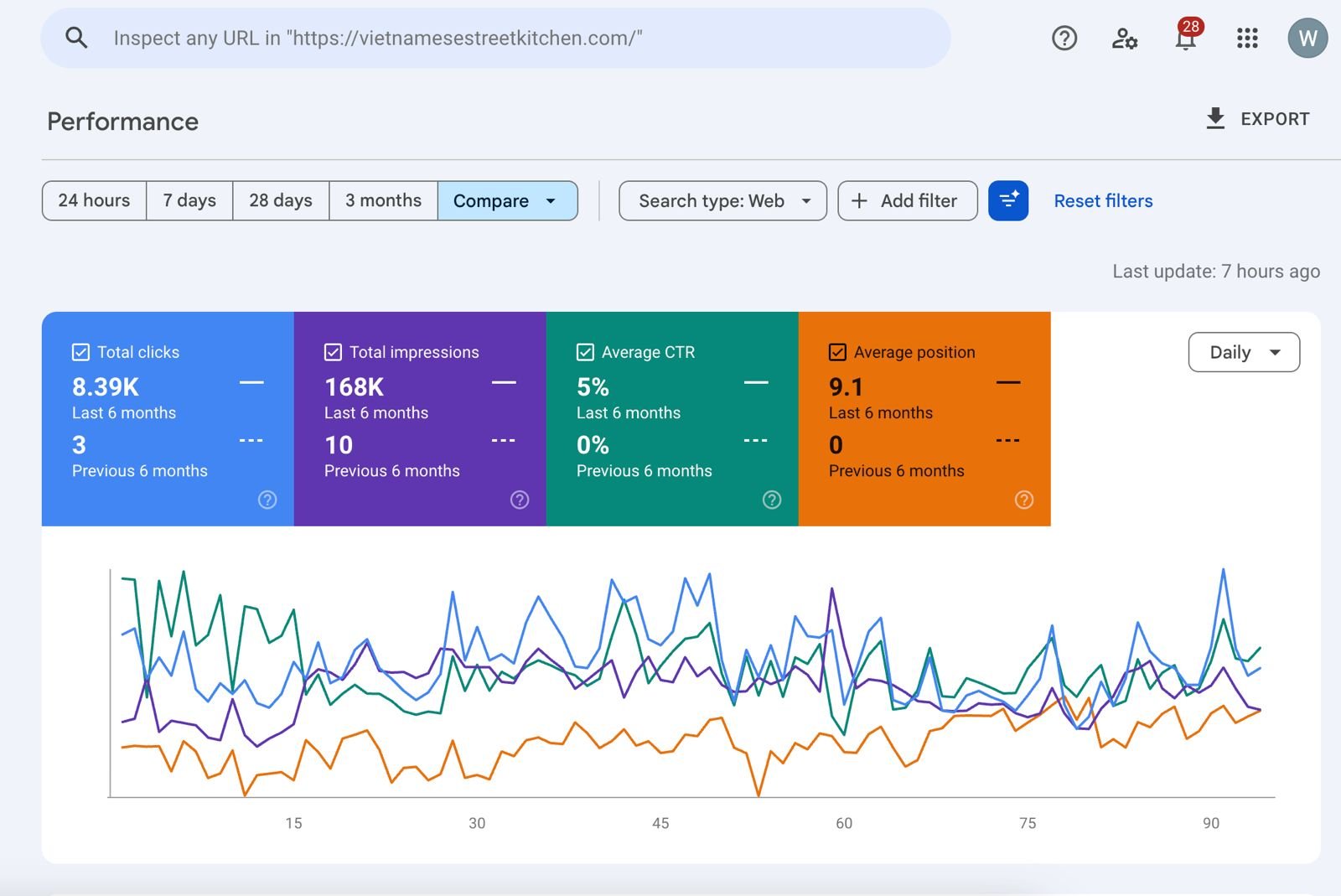Open the Google apps grid icon

point(1247,38)
